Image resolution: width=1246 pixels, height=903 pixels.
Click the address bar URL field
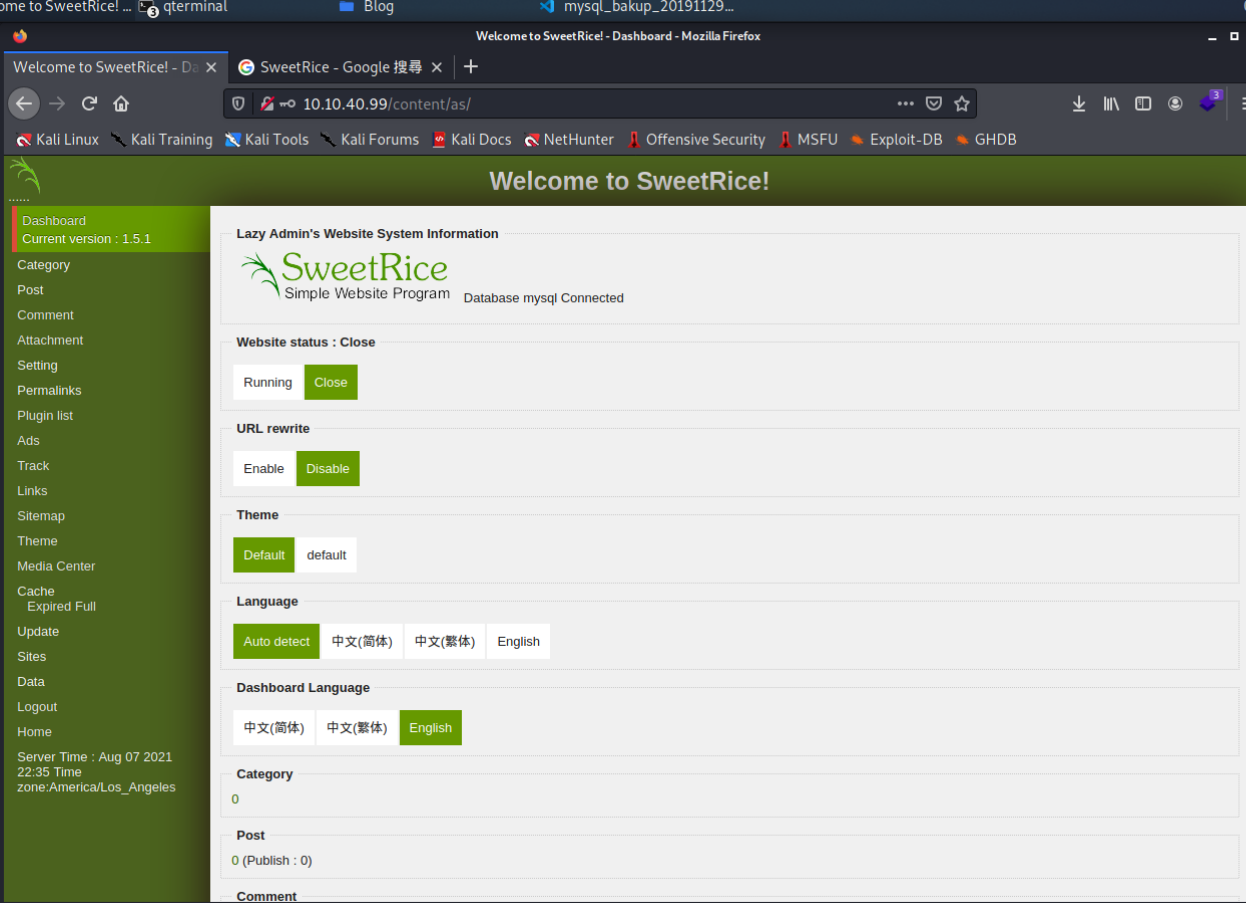point(590,104)
